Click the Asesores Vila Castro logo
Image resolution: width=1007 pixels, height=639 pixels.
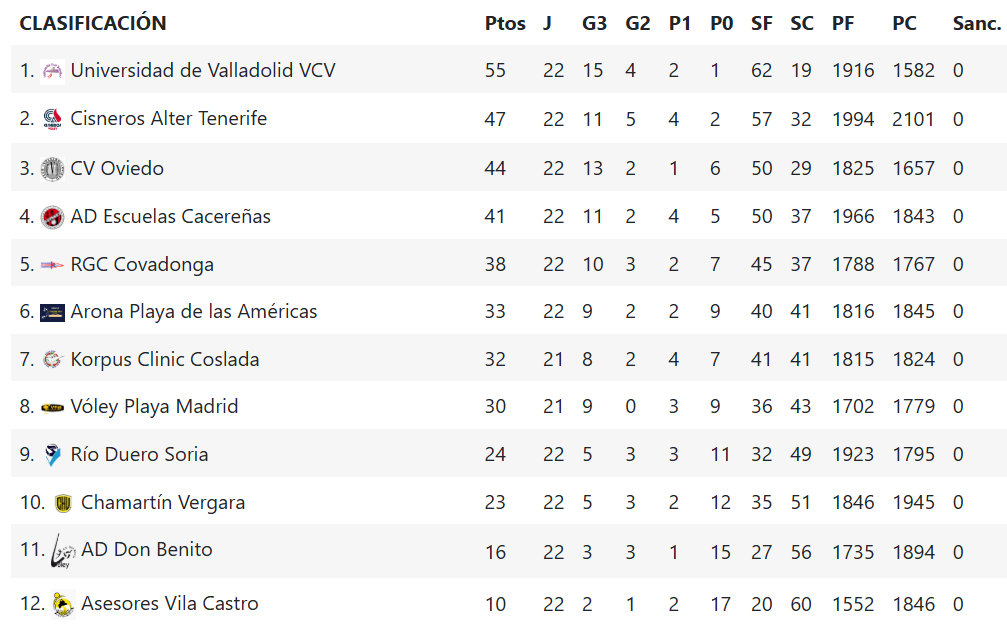[x=63, y=604]
